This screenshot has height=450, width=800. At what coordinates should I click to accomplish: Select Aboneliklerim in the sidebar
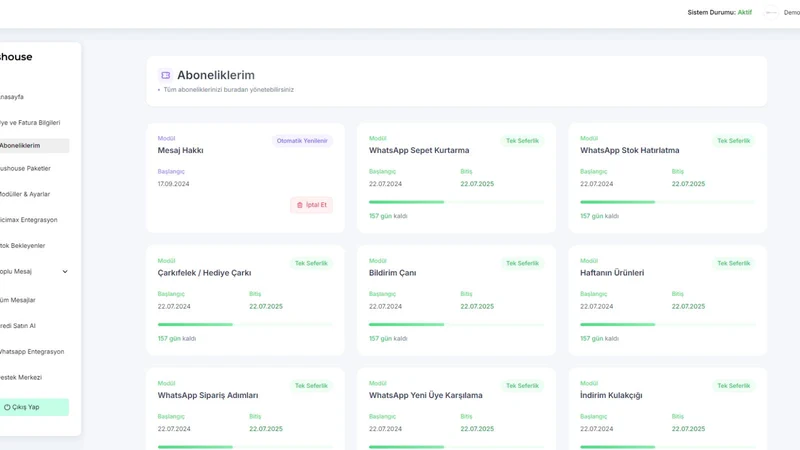coord(34,145)
